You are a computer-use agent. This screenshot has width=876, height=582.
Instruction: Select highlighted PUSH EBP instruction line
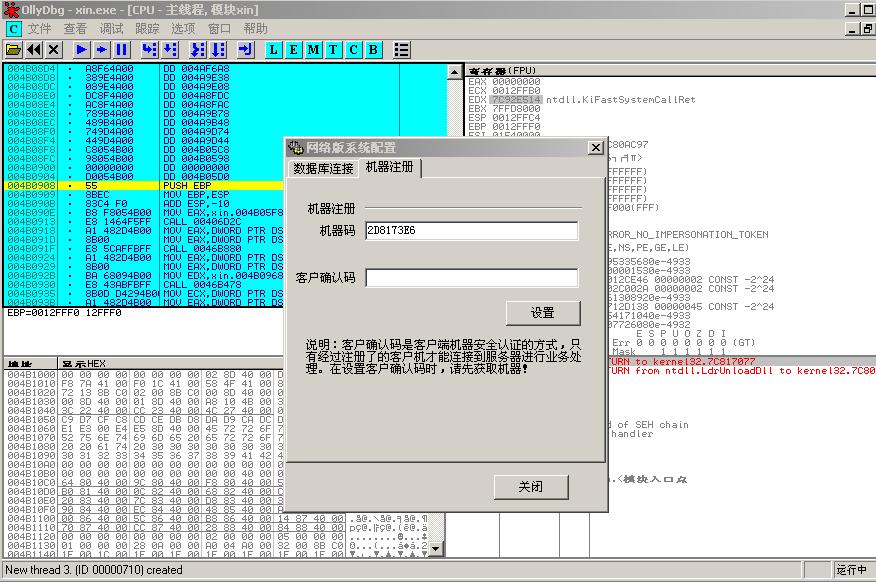[x=144, y=185]
